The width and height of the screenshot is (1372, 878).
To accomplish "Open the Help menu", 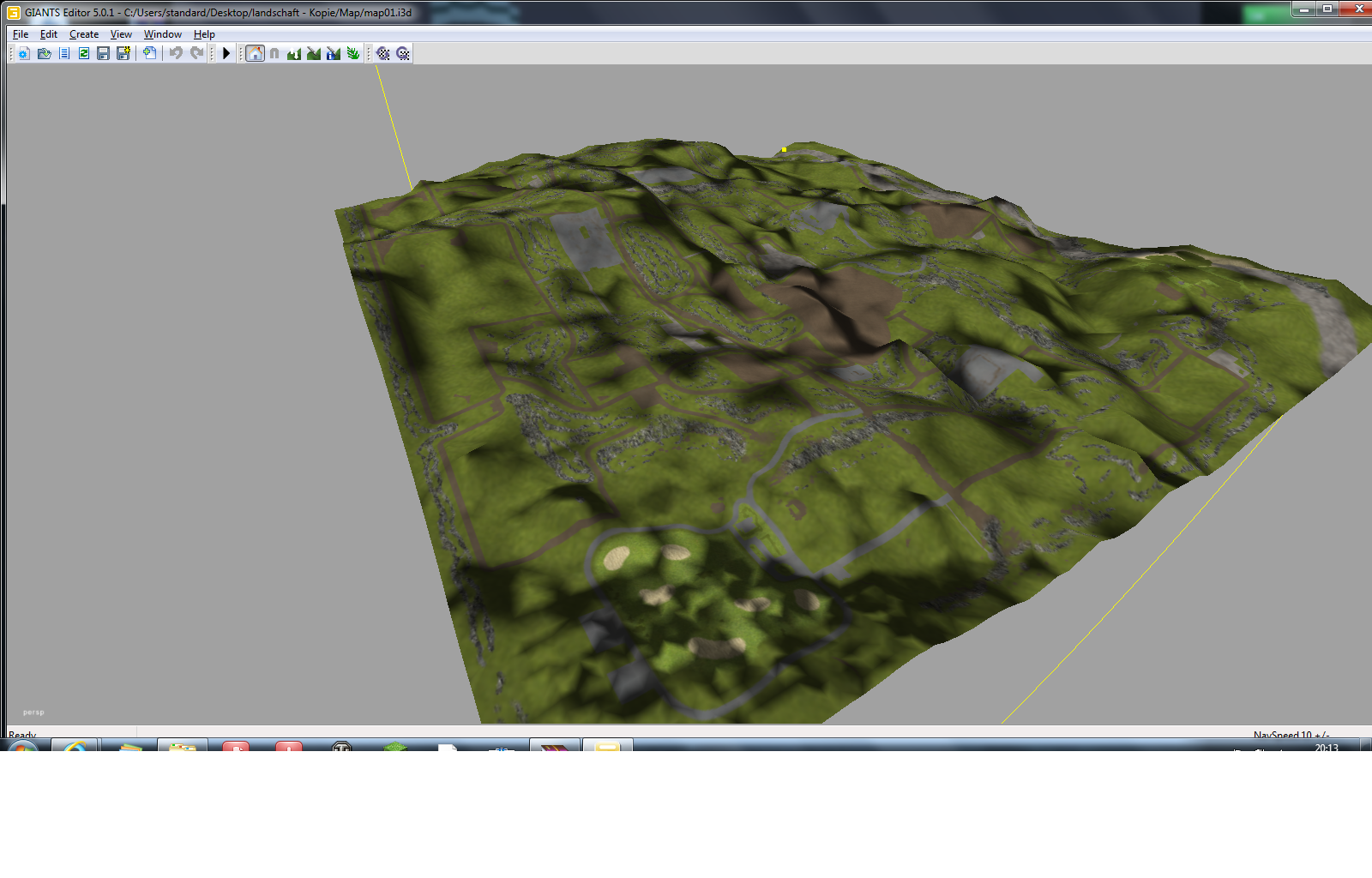I will [204, 34].
